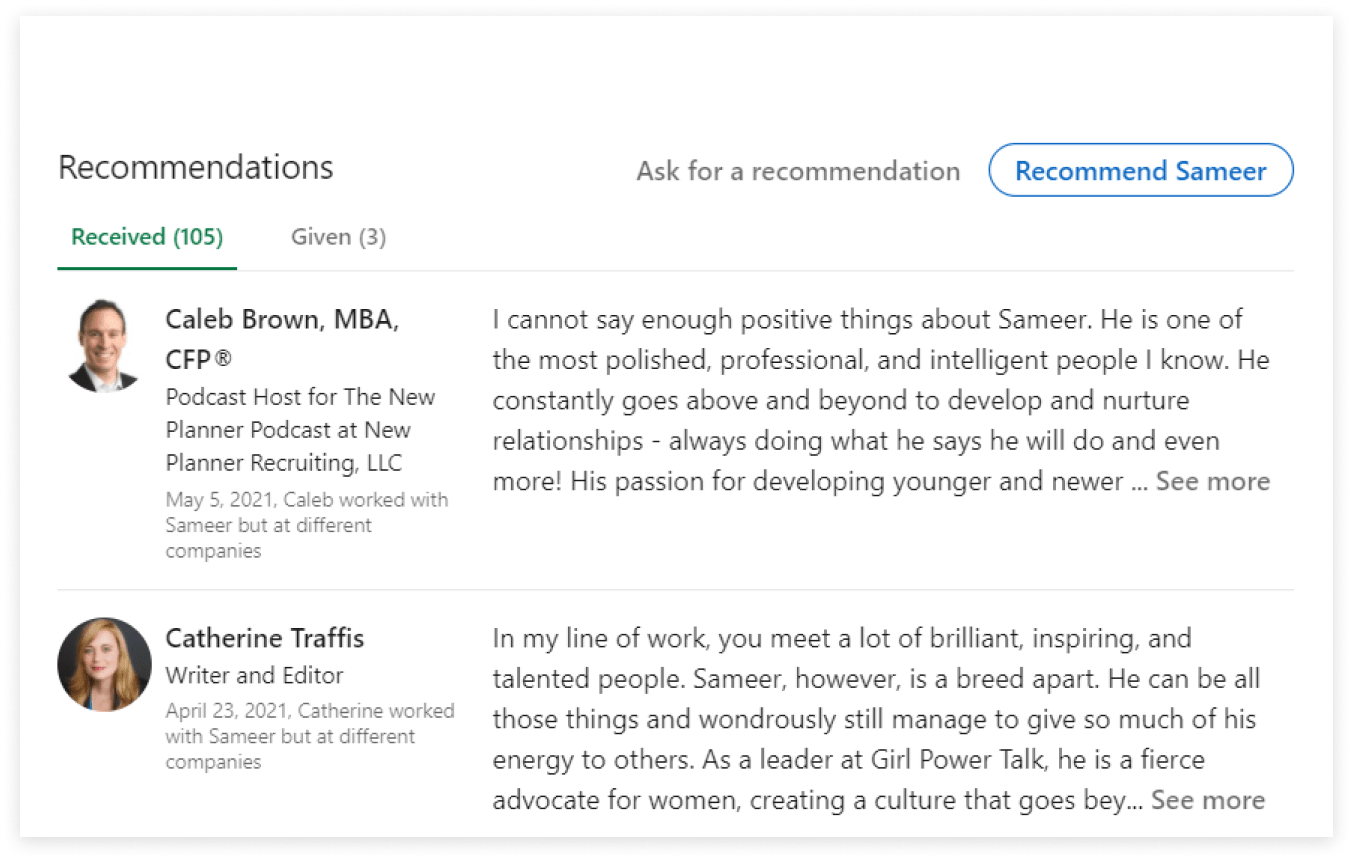This screenshot has height=861, width=1353.
Task: Click the Recommend Sameer button
Action: tap(1140, 171)
